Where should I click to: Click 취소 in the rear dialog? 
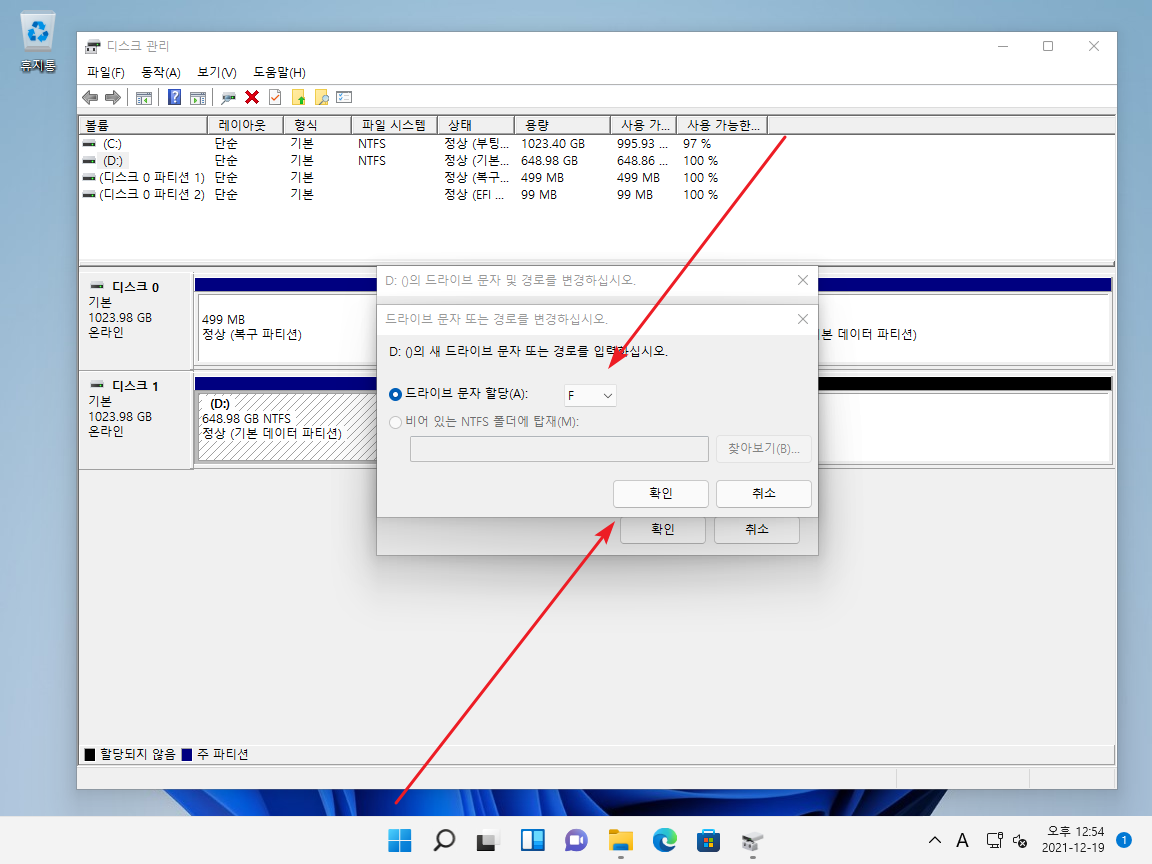pyautogui.click(x=757, y=530)
